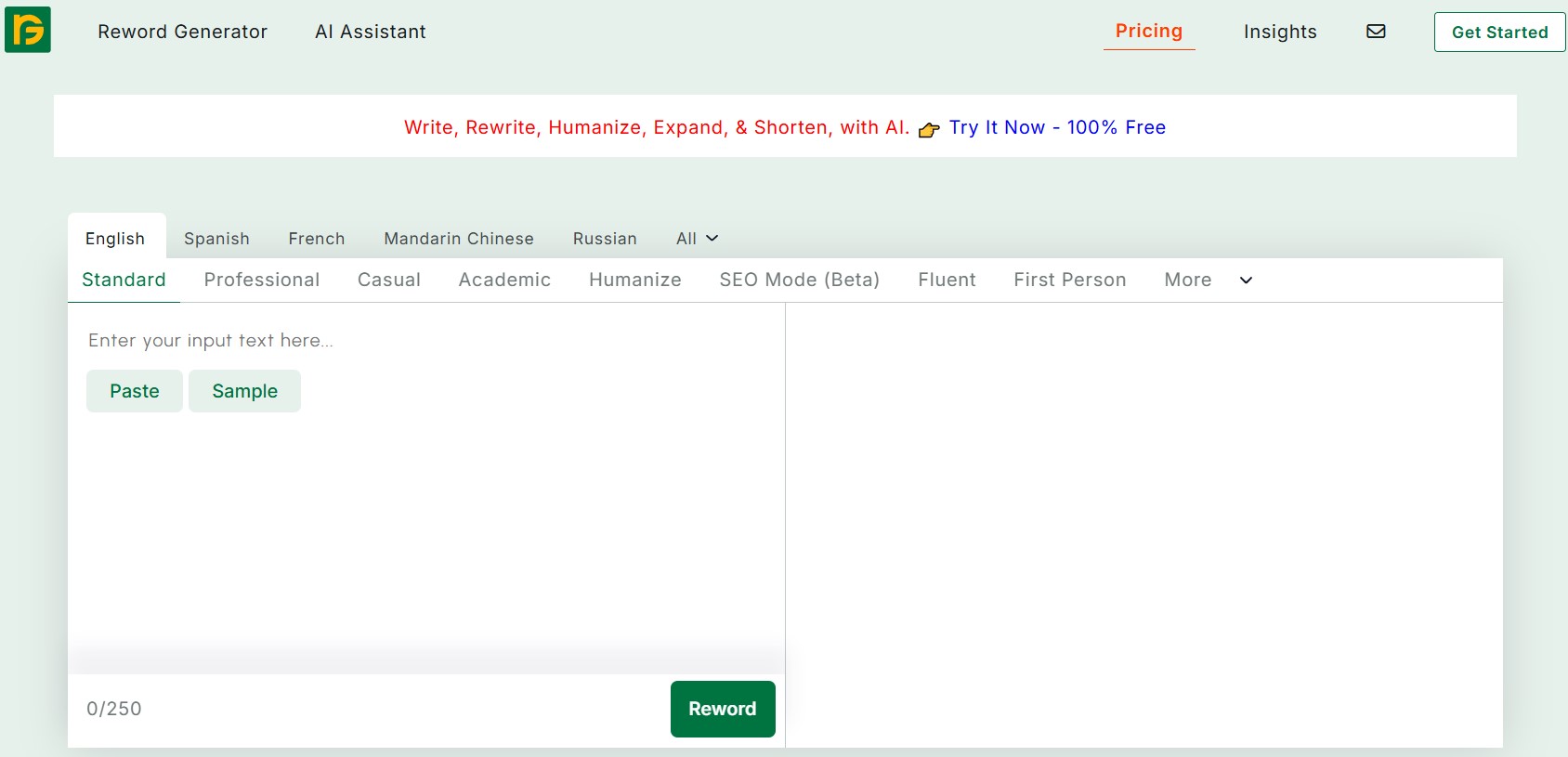This screenshot has height=757, width=1568.
Task: Expand the More modes dropdown
Action: (x=1208, y=280)
